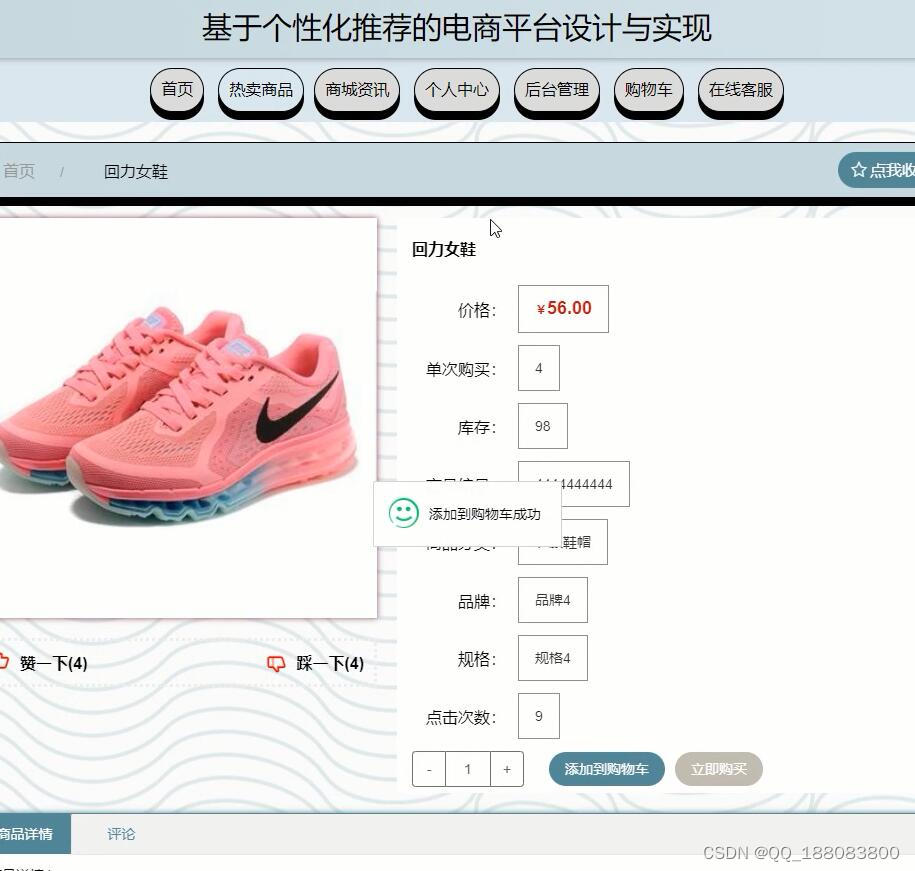
Task: Click the quantity input field showing 1
Action: [x=468, y=769]
